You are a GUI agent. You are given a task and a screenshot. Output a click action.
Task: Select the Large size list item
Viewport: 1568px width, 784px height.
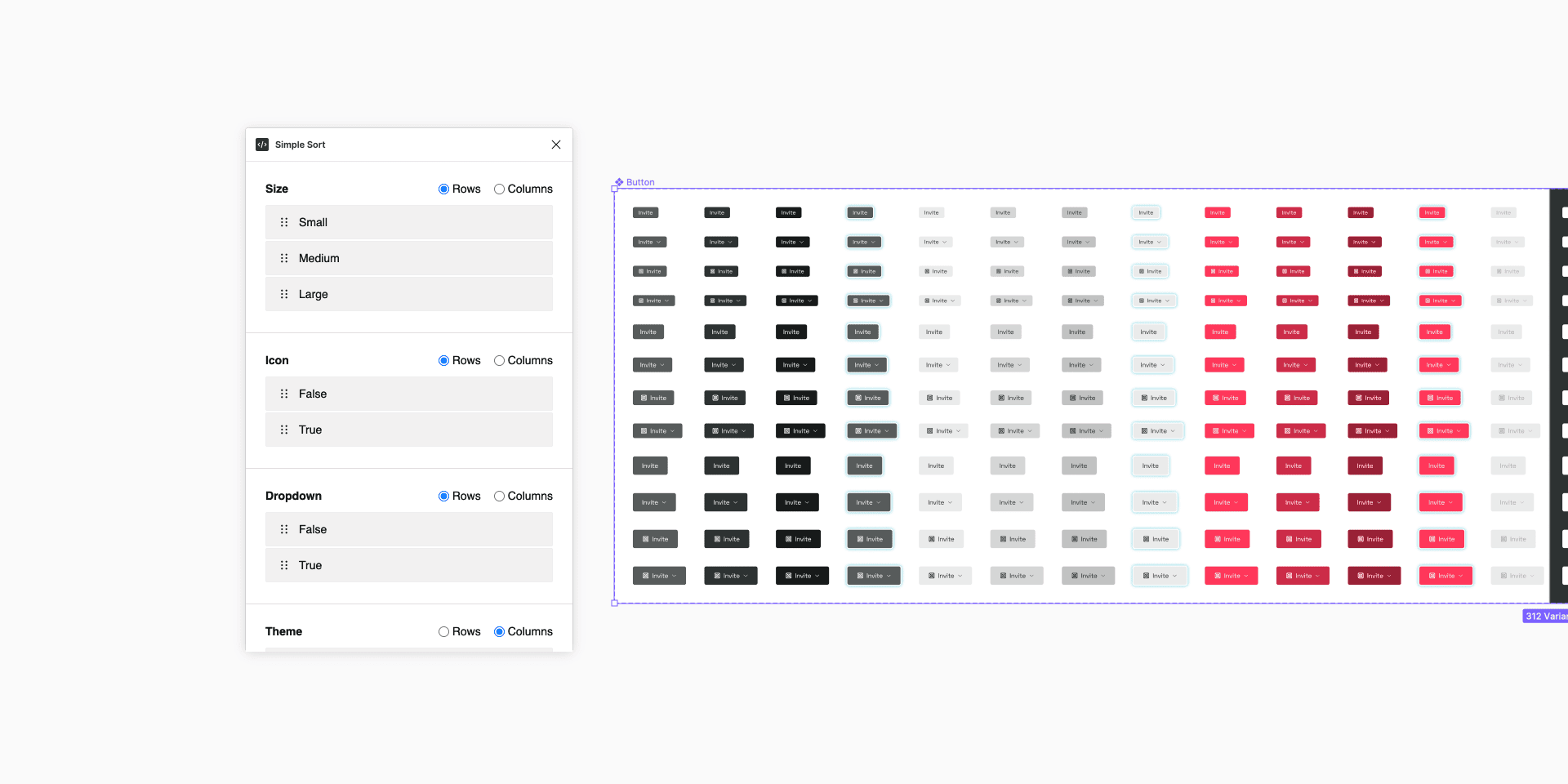click(408, 294)
